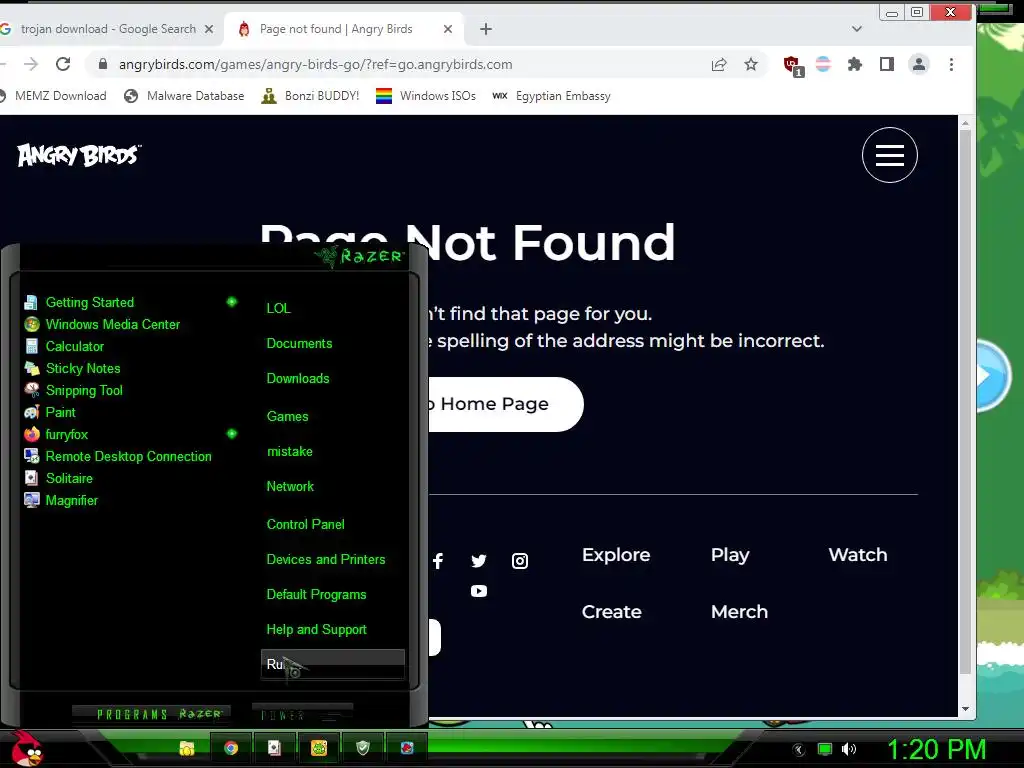This screenshot has width=1024, height=768.
Task: Click the Angry Birds red bird start button
Action: click(27, 748)
